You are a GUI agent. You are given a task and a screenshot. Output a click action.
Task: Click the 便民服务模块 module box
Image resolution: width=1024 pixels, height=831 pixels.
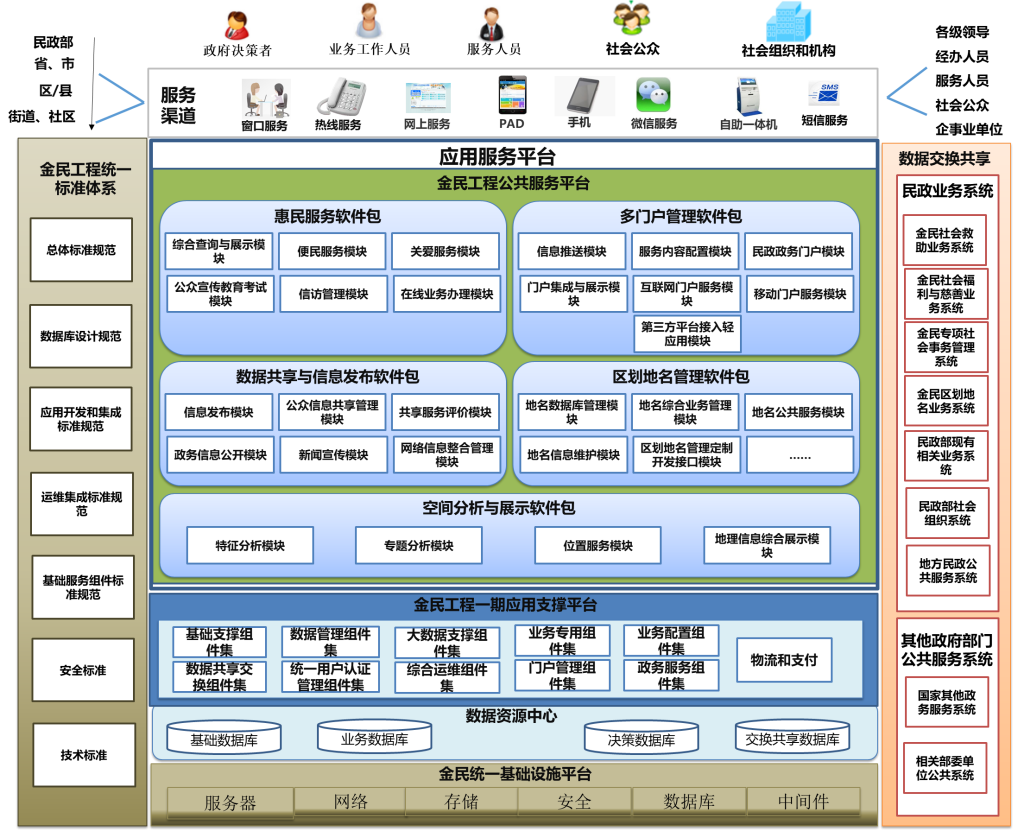click(332, 252)
